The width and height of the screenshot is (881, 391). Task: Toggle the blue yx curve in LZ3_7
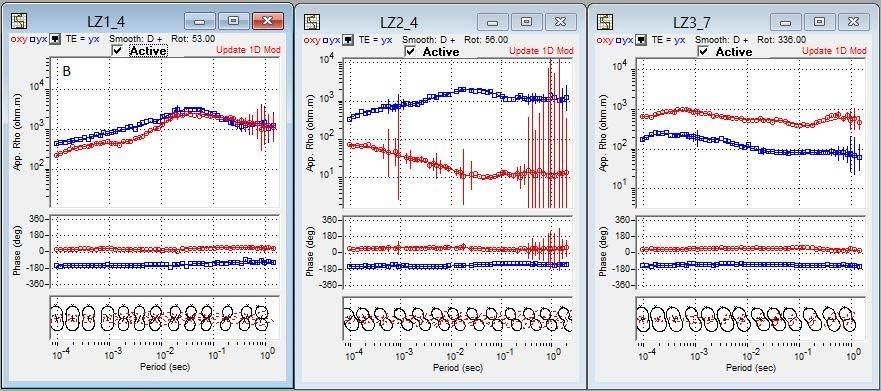(x=625, y=40)
